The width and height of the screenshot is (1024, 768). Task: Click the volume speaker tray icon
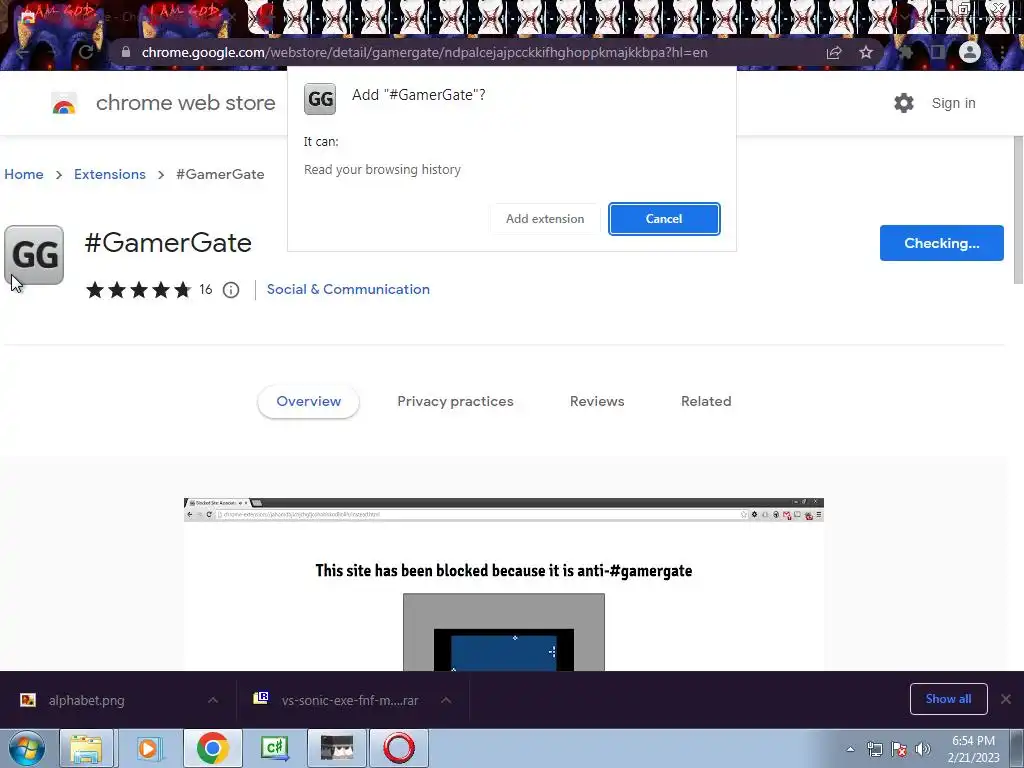coord(923,749)
